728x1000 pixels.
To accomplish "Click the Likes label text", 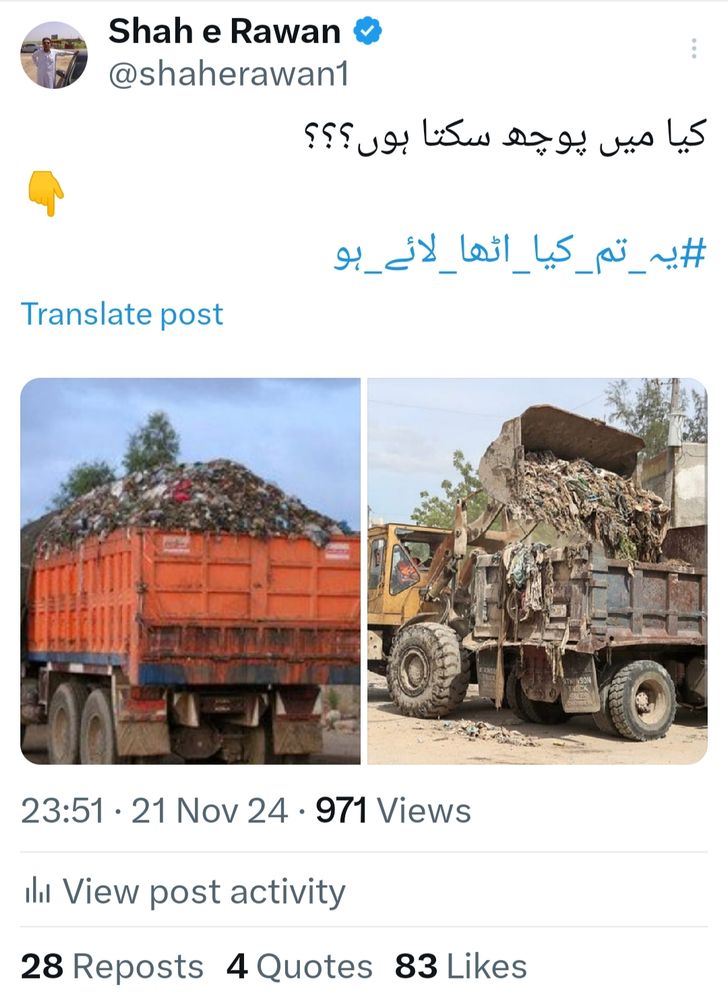I will 487,966.
